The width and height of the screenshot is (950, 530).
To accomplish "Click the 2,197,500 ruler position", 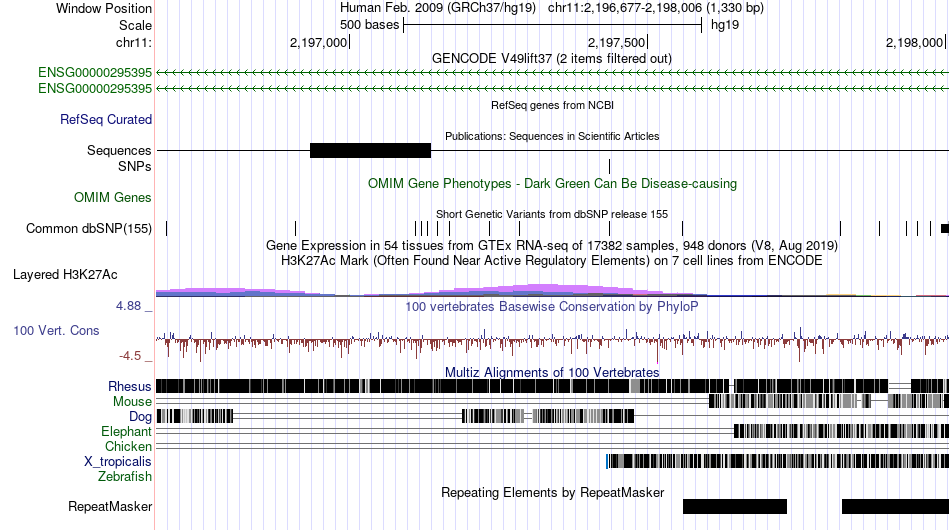I will [x=617, y=42].
